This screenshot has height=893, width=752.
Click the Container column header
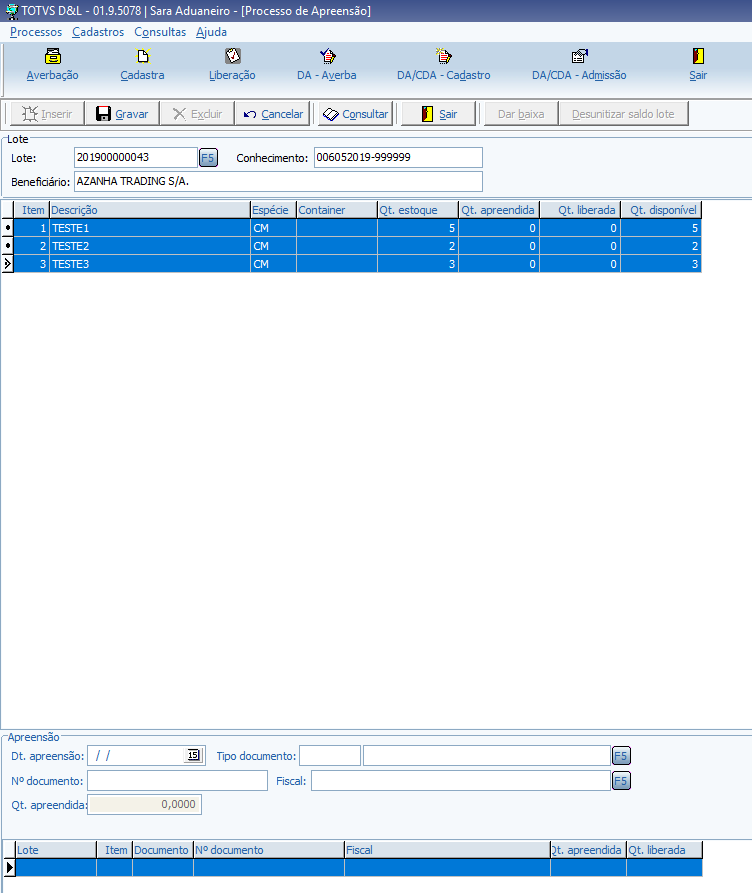(x=337, y=210)
